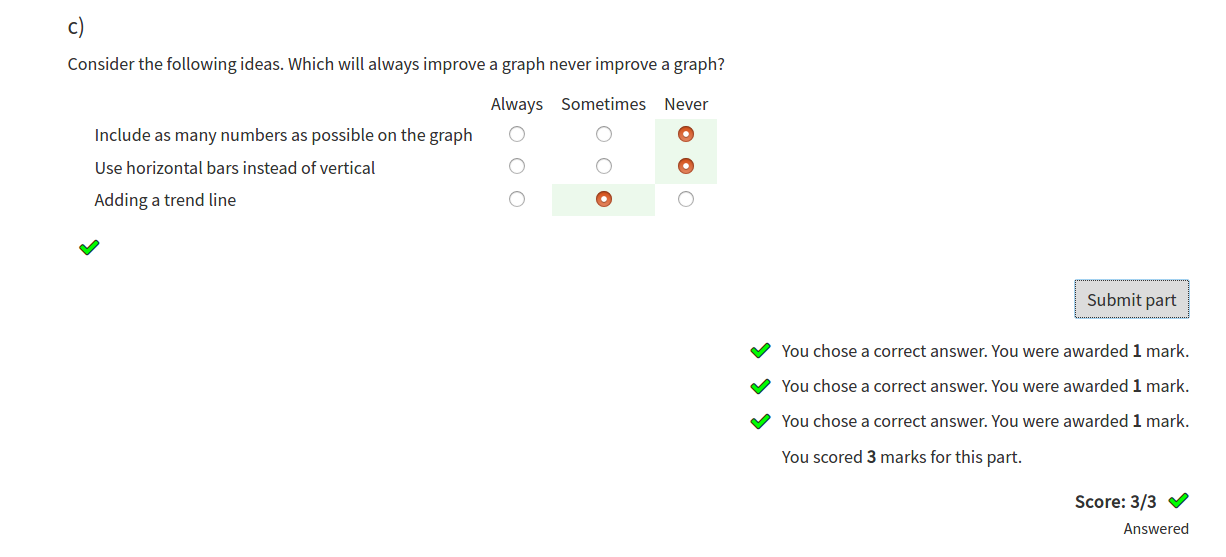Image resolution: width=1226 pixels, height=557 pixels.
Task: Pick Never for adding a trend line
Action: [x=686, y=199]
